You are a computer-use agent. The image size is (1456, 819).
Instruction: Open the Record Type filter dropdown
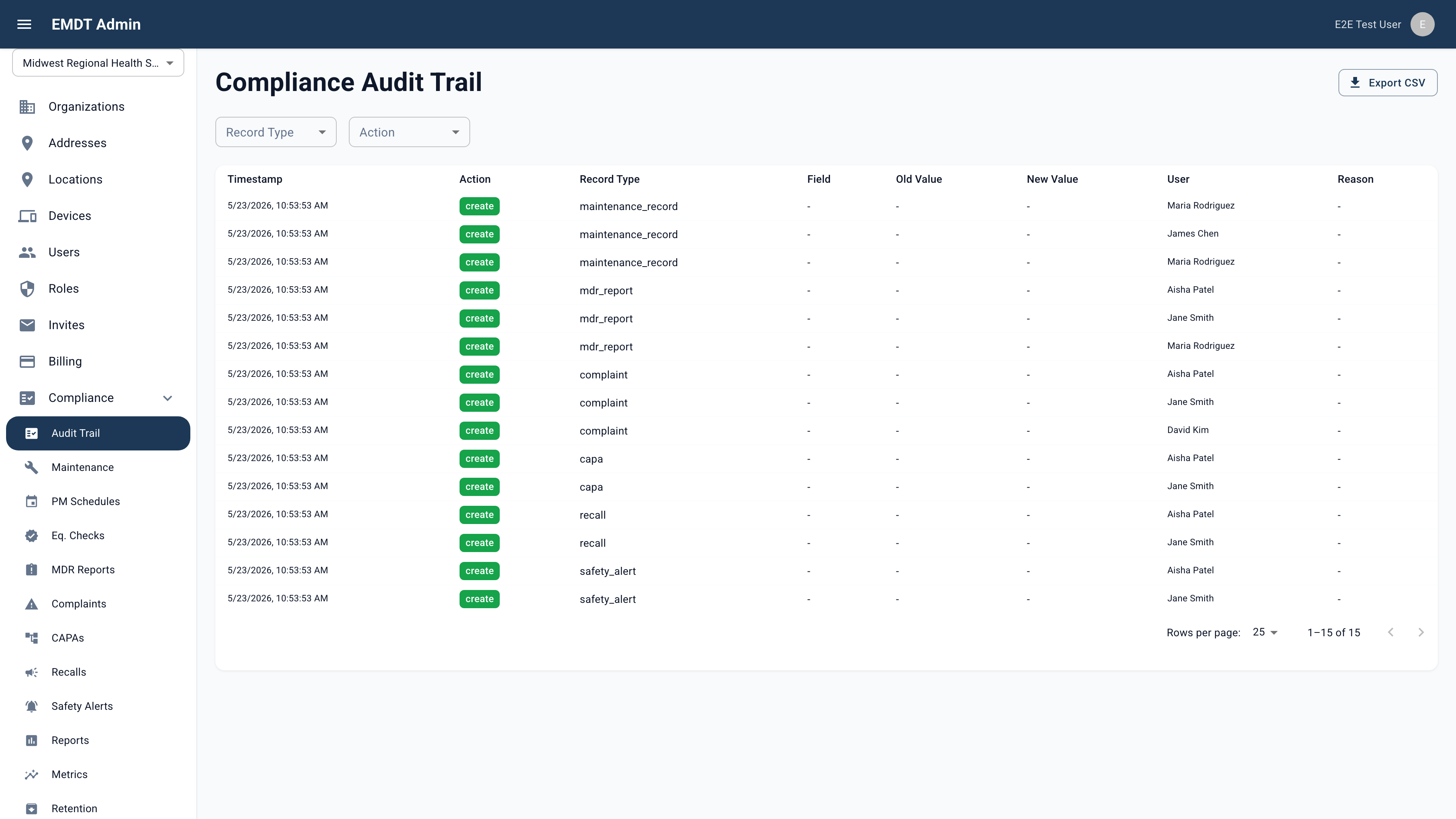pyautogui.click(x=276, y=132)
